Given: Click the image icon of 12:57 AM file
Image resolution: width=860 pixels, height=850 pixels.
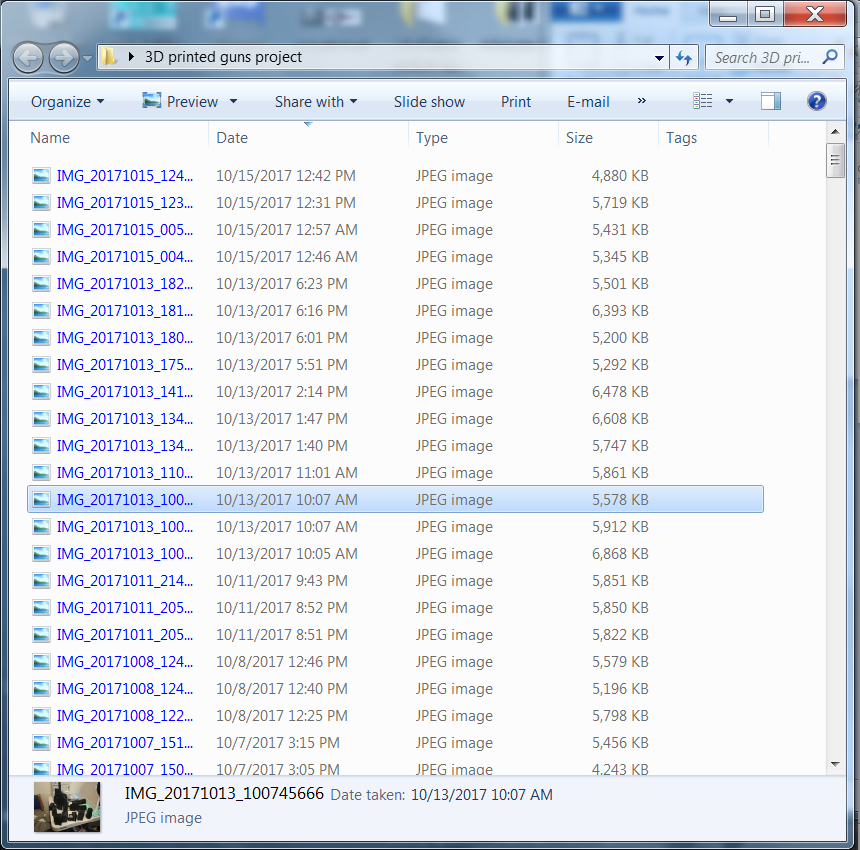Looking at the screenshot, I should [x=42, y=230].
